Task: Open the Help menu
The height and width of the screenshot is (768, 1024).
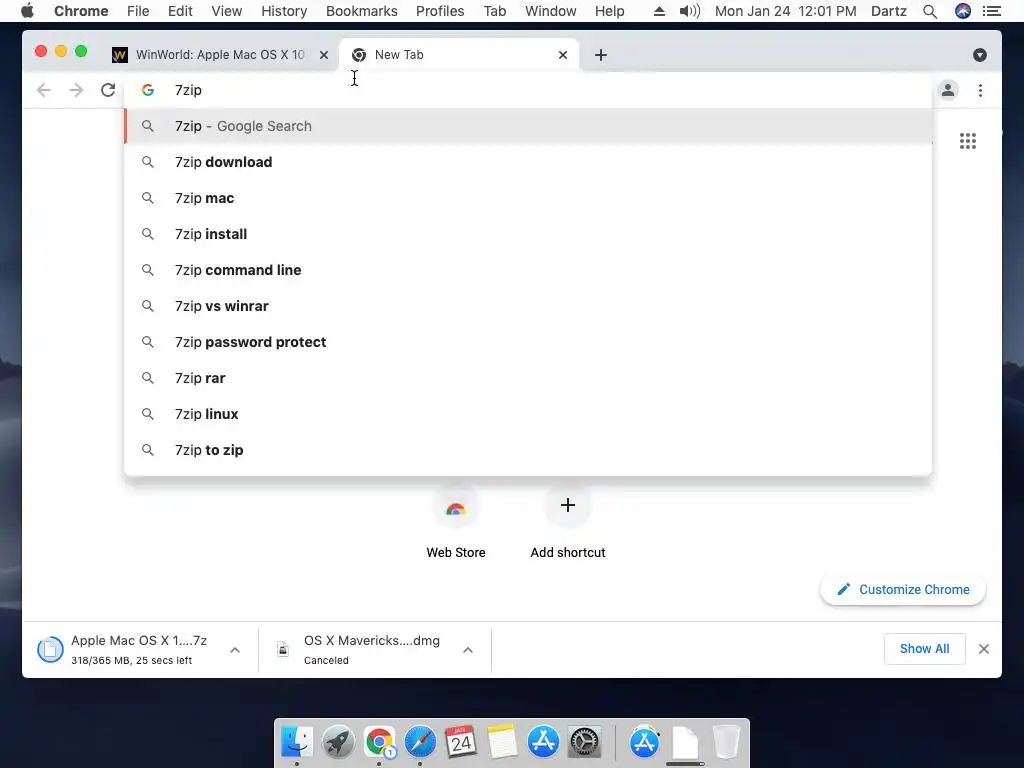Action: pyautogui.click(x=609, y=11)
